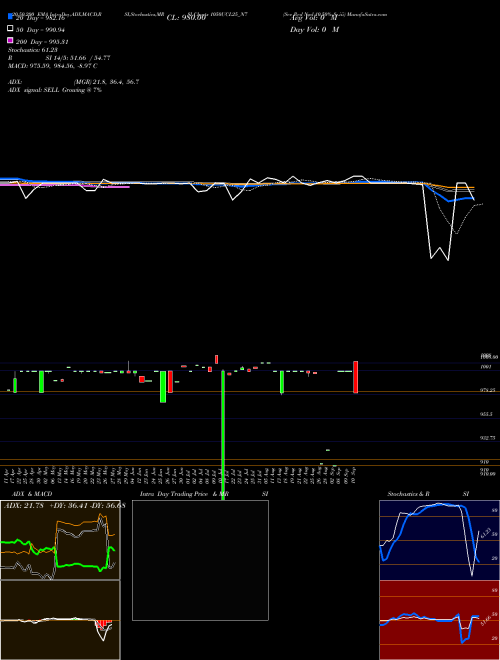Click the empty intraday price chart box
Image resolution: width=500 pixels, height=660 pixels.
click(200, 560)
